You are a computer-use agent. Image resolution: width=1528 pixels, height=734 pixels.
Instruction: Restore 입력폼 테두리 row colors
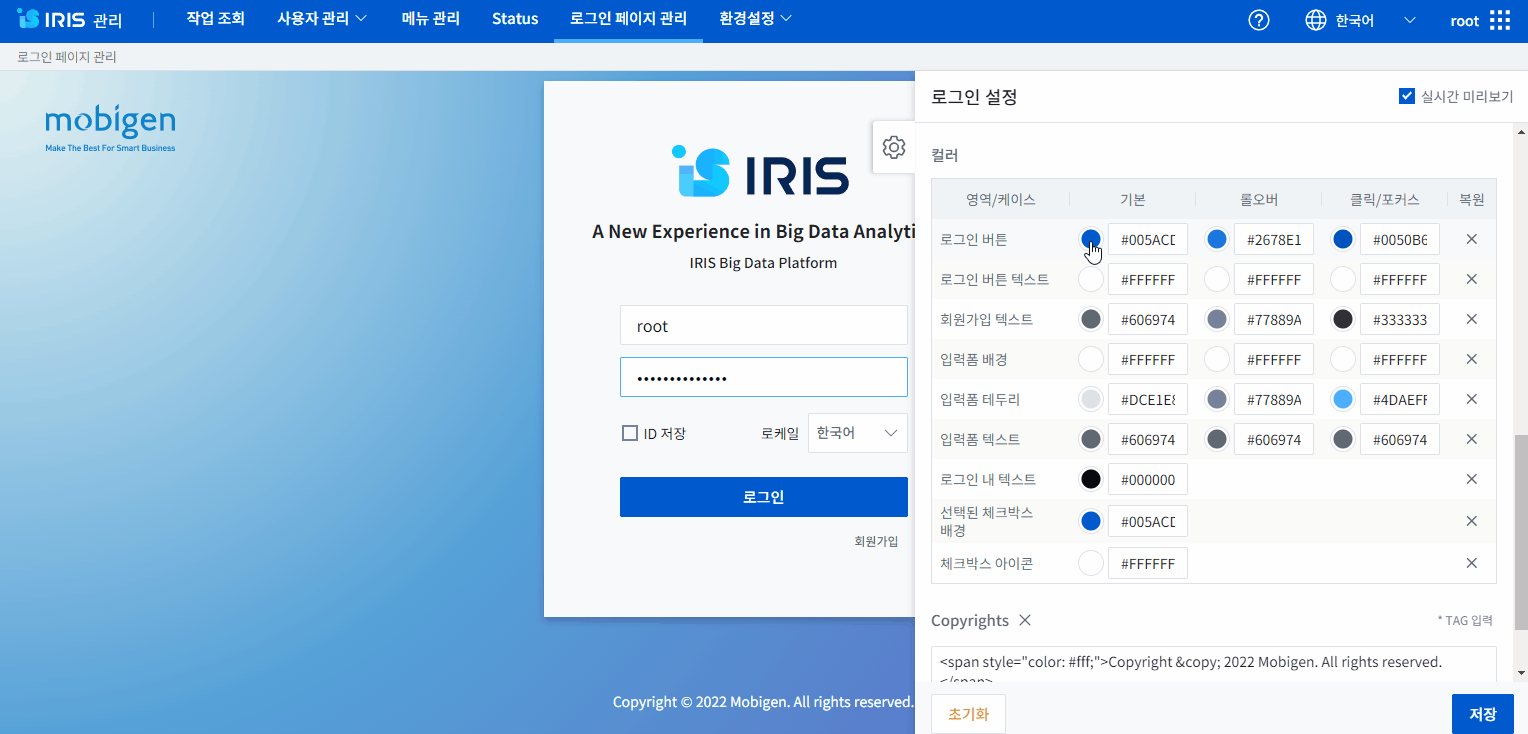pyautogui.click(x=1471, y=399)
